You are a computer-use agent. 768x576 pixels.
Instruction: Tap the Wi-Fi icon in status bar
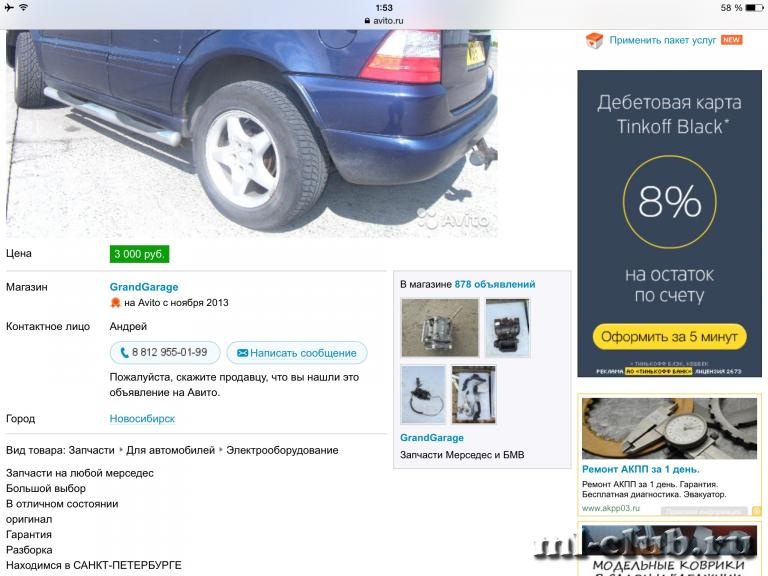[23, 7]
